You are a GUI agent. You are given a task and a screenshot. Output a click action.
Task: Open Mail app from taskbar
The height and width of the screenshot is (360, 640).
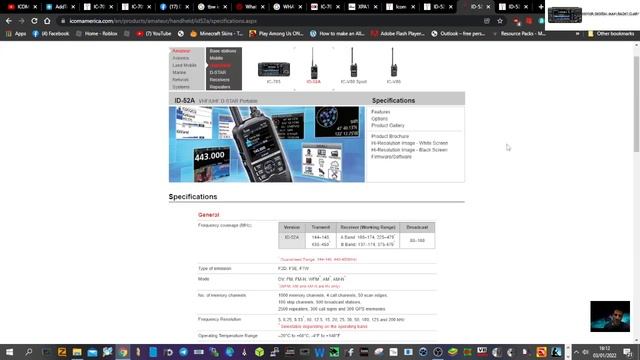click(92, 352)
